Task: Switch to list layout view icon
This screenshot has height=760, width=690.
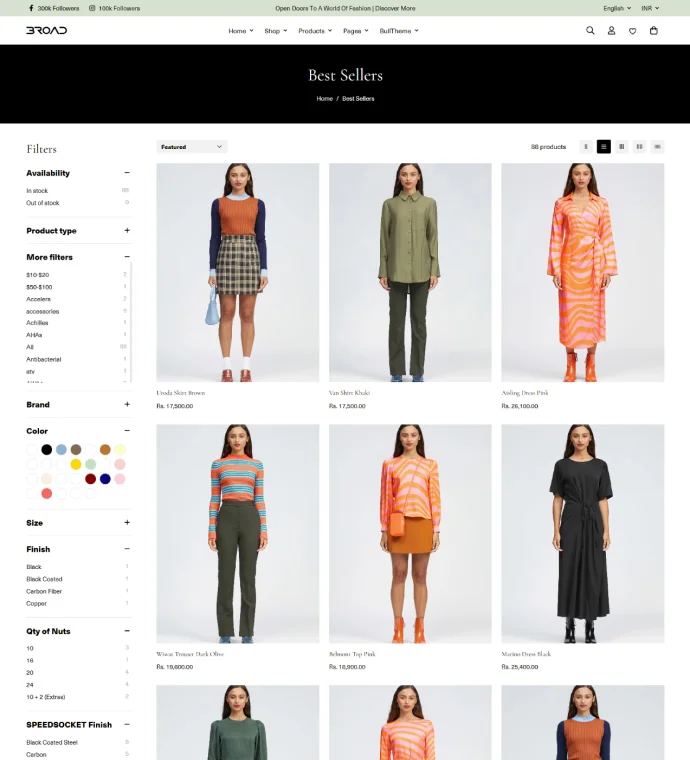Action: point(658,146)
